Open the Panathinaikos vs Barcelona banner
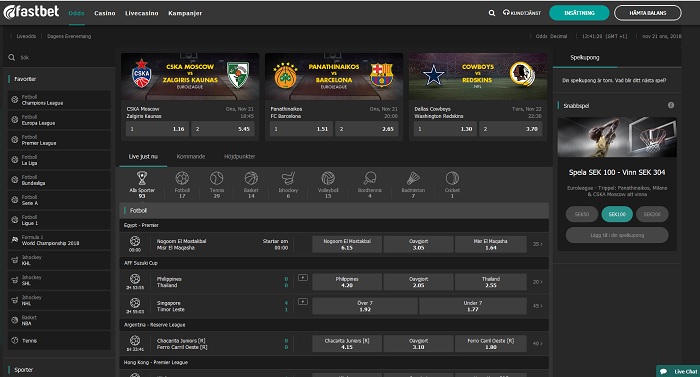700x377 pixels. click(334, 76)
